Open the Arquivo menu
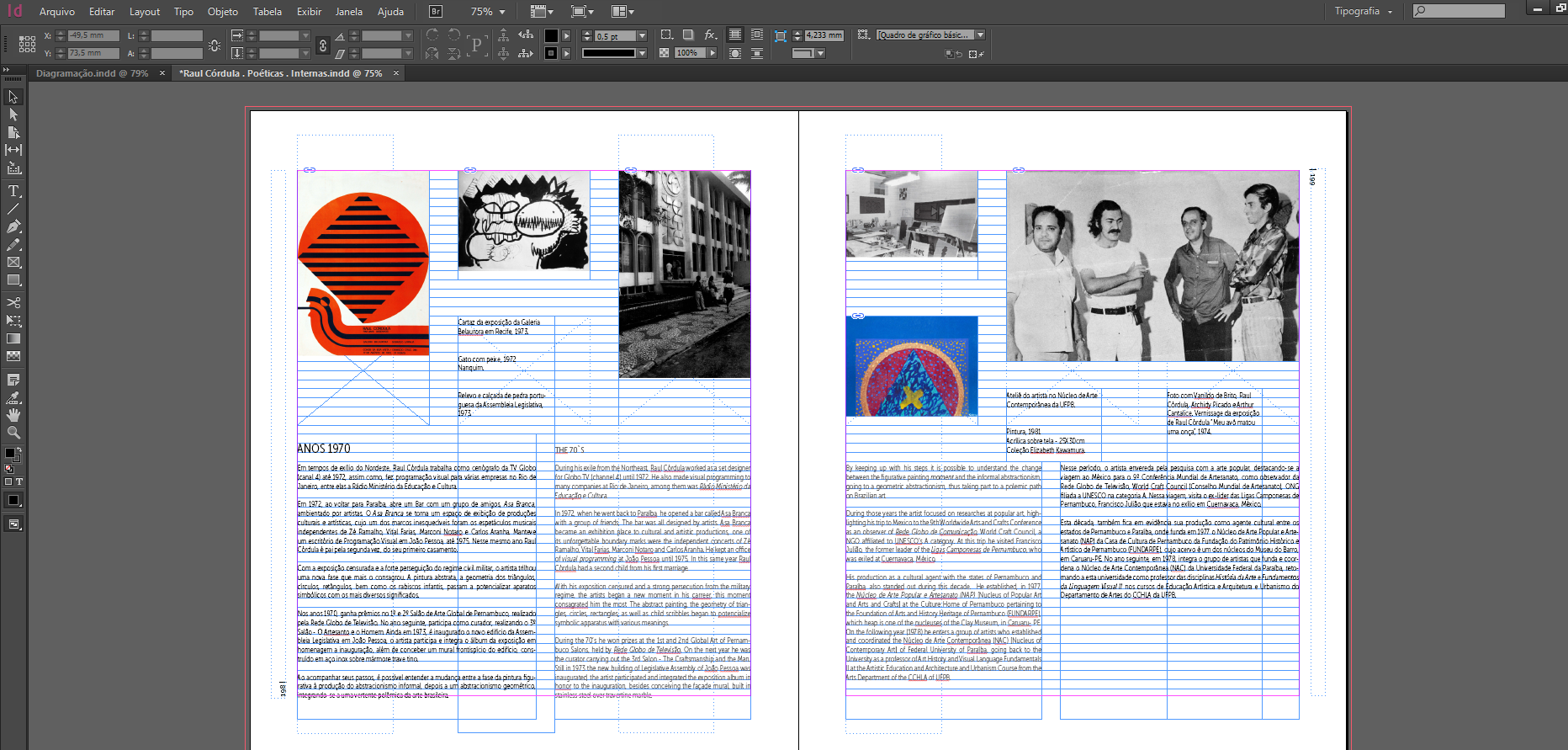The image size is (1568, 750). pyautogui.click(x=57, y=12)
